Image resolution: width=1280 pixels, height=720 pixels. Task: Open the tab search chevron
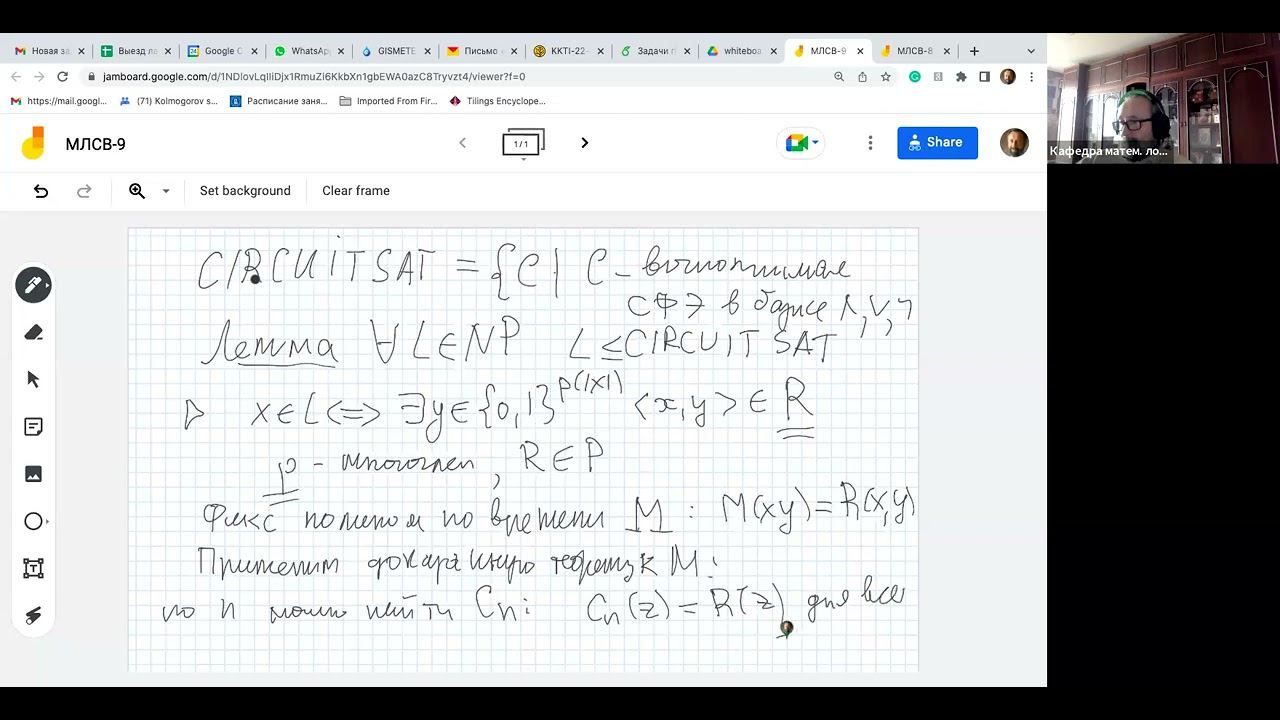[1031, 51]
